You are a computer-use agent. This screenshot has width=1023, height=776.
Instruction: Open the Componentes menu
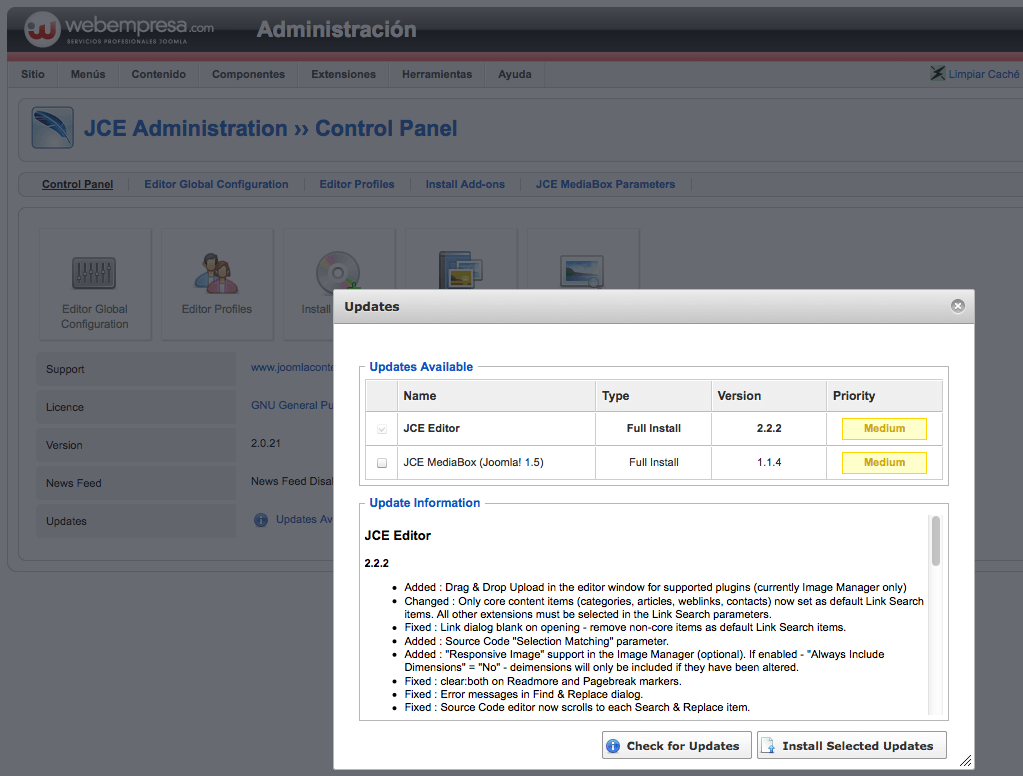pyautogui.click(x=249, y=74)
